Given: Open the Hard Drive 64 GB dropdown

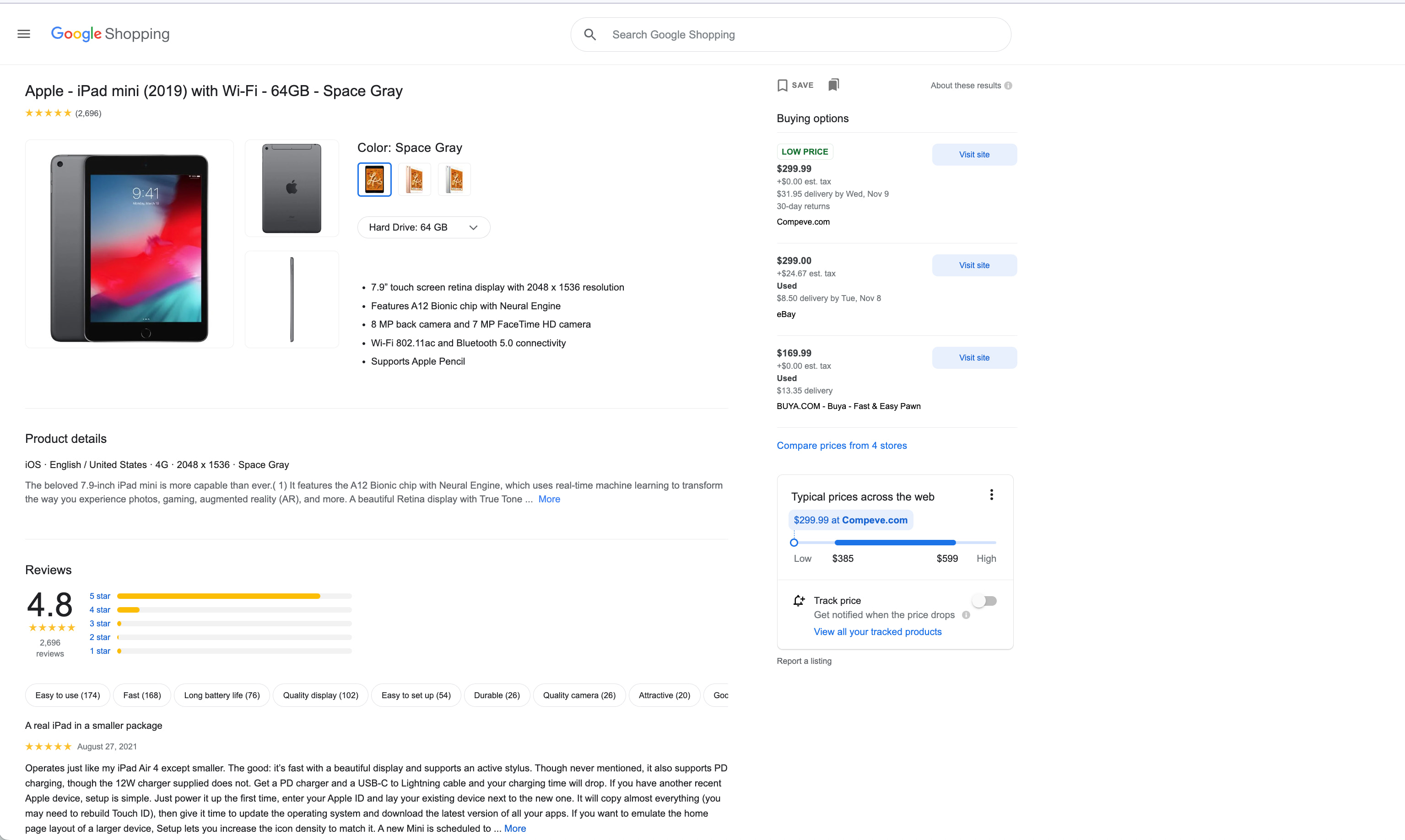Looking at the screenshot, I should coord(423,227).
